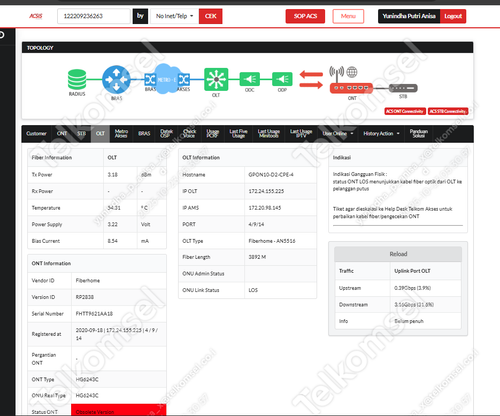Click the Serial Number value FHTT9521AA18
This screenshot has height=416, width=500.
(94, 314)
